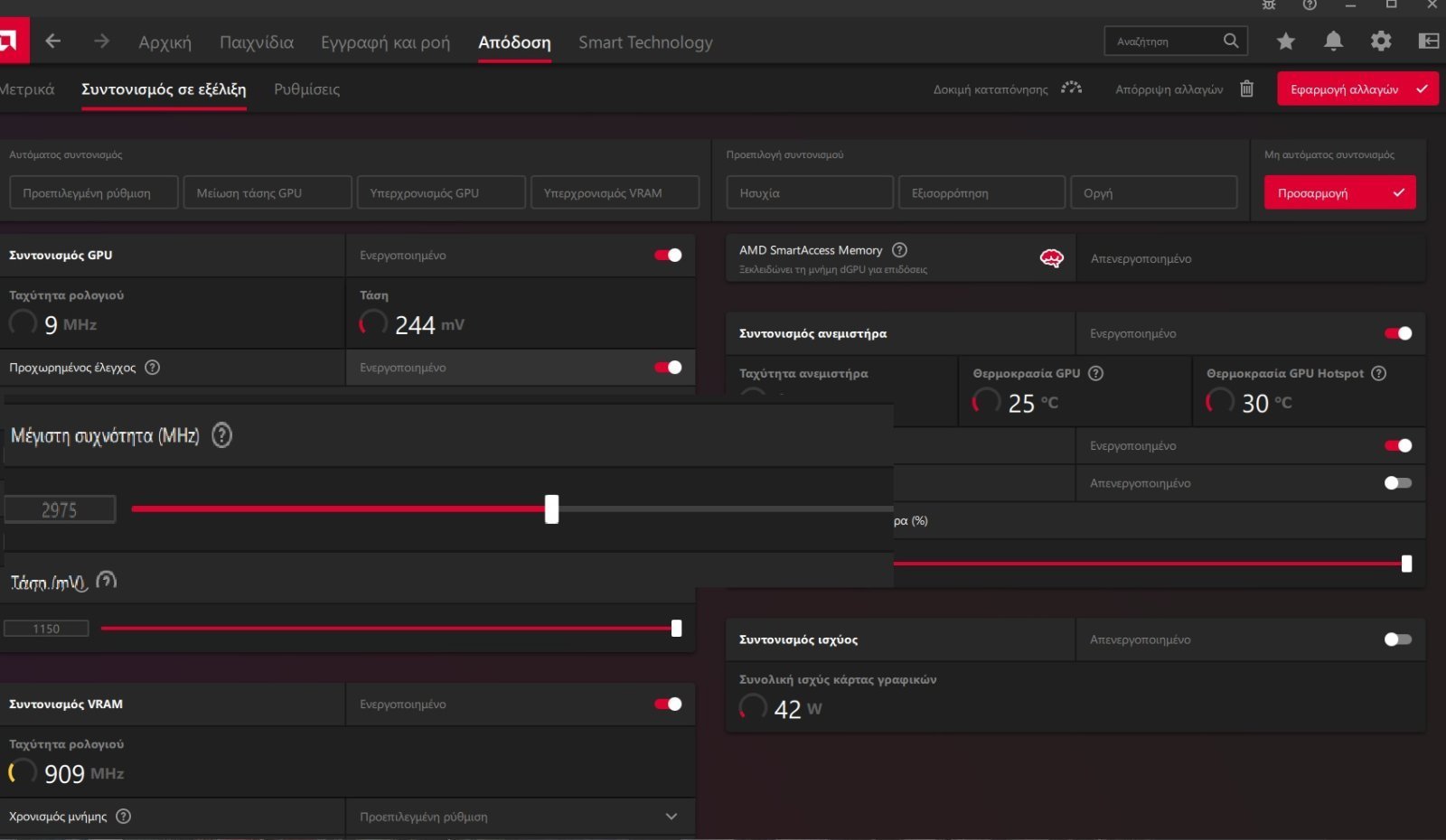The height and width of the screenshot is (840, 1446).
Task: Open help for Θερμοκρασία GPU
Action: coord(1095,373)
